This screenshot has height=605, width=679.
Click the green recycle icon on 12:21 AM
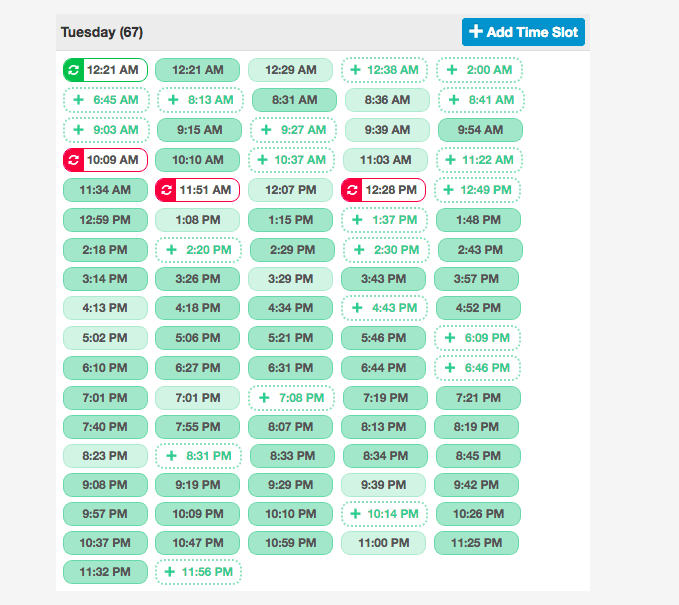(x=74, y=70)
